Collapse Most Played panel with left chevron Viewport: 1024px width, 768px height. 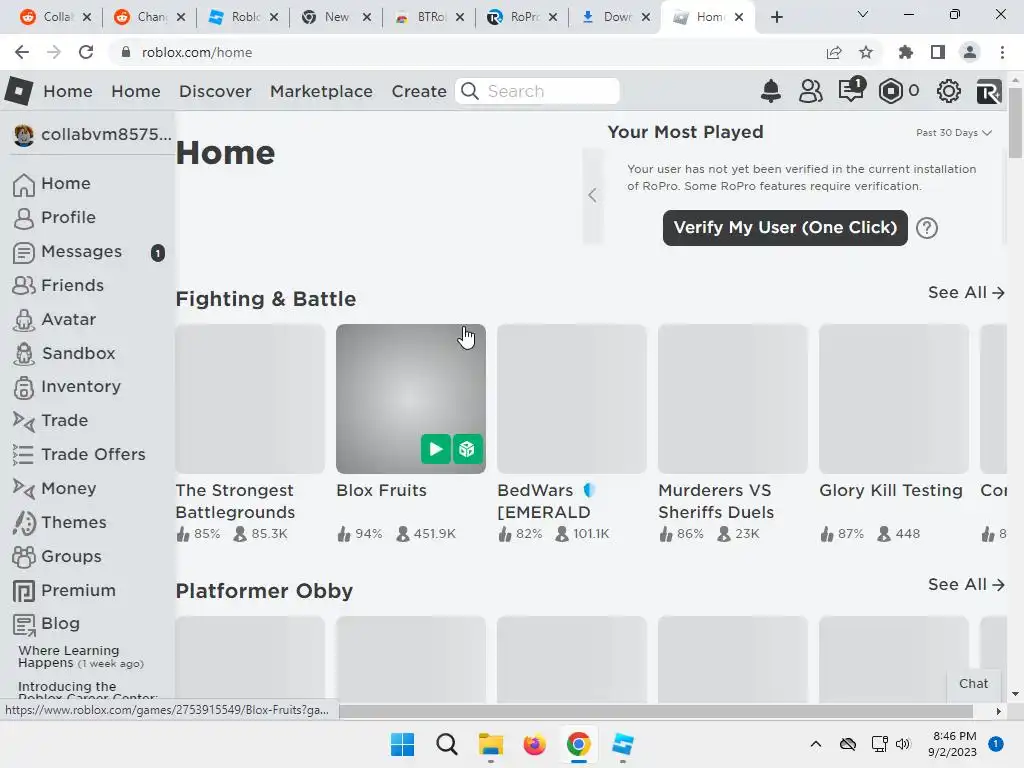(592, 195)
